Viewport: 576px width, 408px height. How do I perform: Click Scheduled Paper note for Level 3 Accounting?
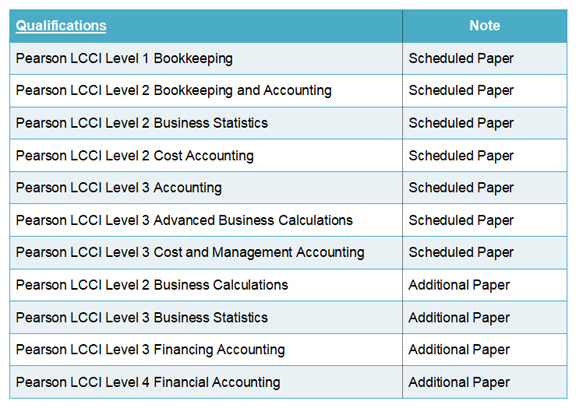pyautogui.click(x=461, y=188)
